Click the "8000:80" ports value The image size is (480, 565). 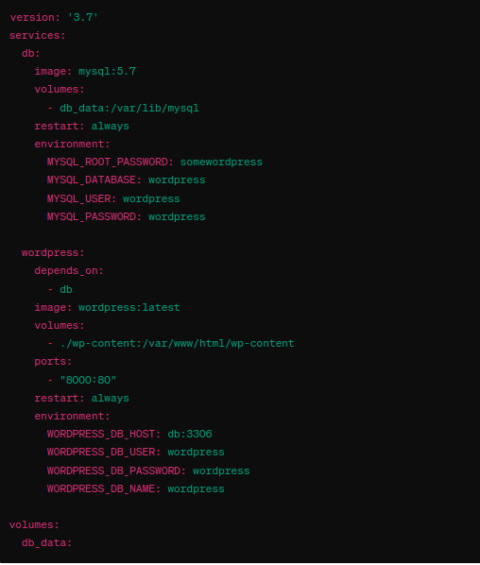(88, 380)
